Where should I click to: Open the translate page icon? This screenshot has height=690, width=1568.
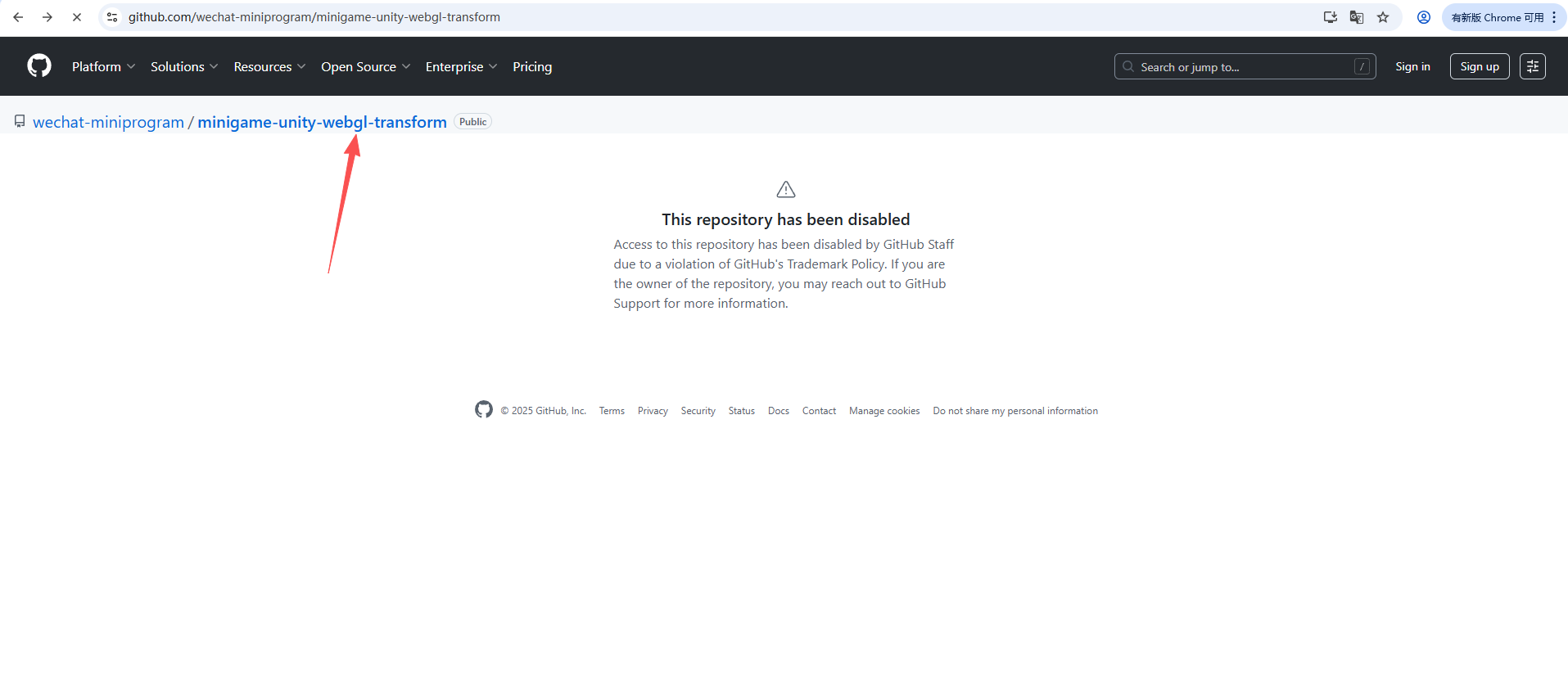click(1357, 17)
